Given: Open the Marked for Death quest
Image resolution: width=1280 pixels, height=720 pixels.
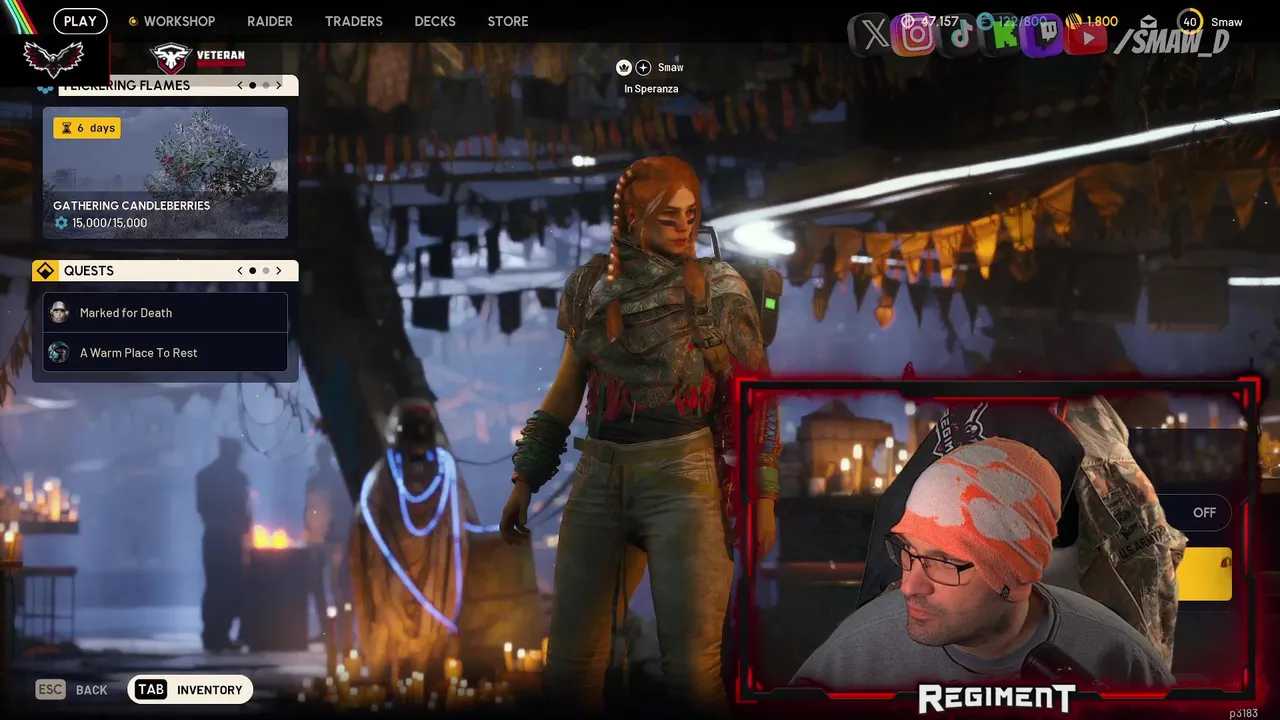Looking at the screenshot, I should point(165,313).
